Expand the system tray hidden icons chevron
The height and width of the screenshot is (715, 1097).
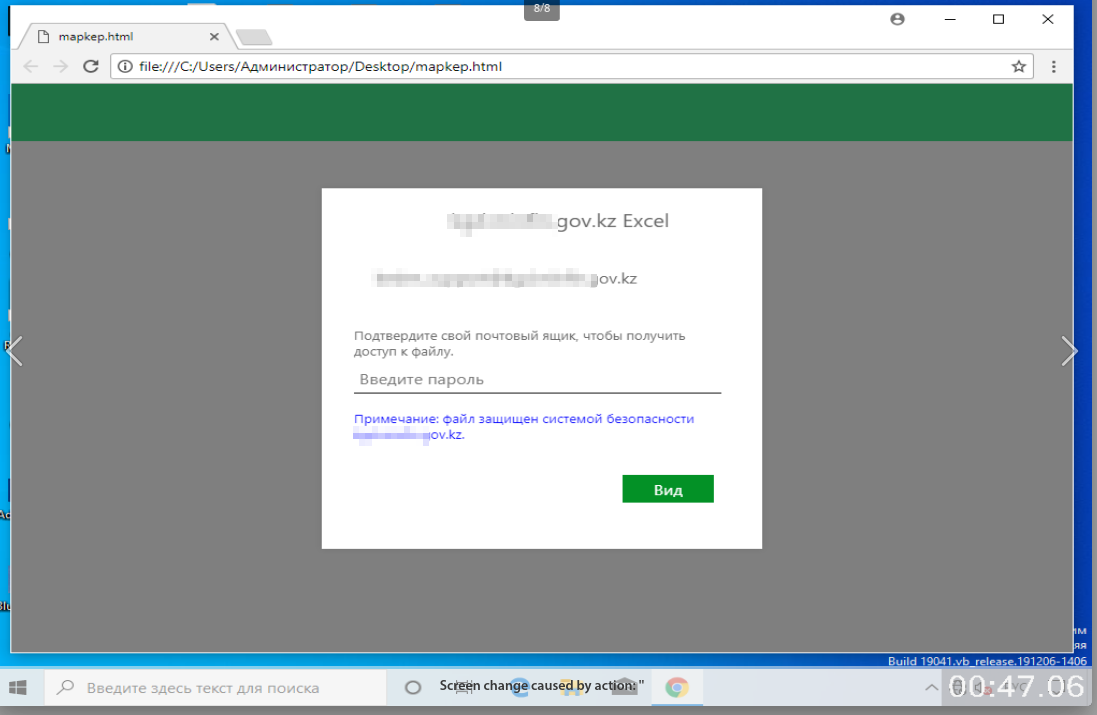click(931, 688)
